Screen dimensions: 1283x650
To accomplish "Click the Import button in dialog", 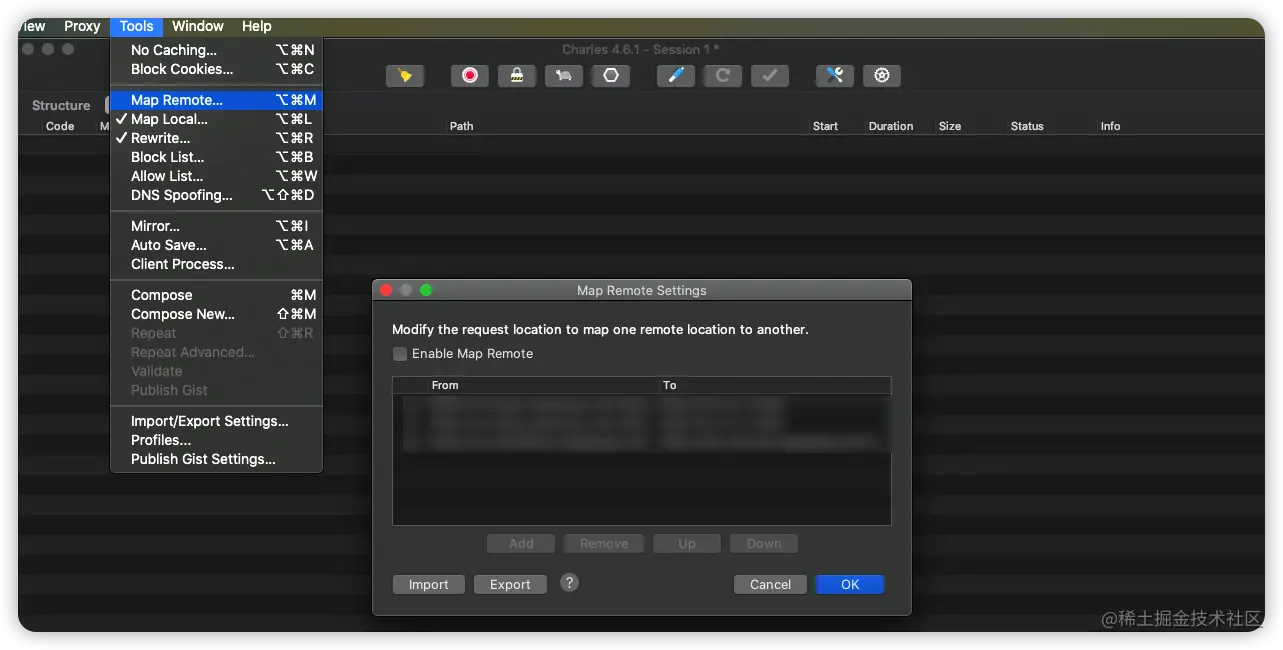I will (x=429, y=585).
